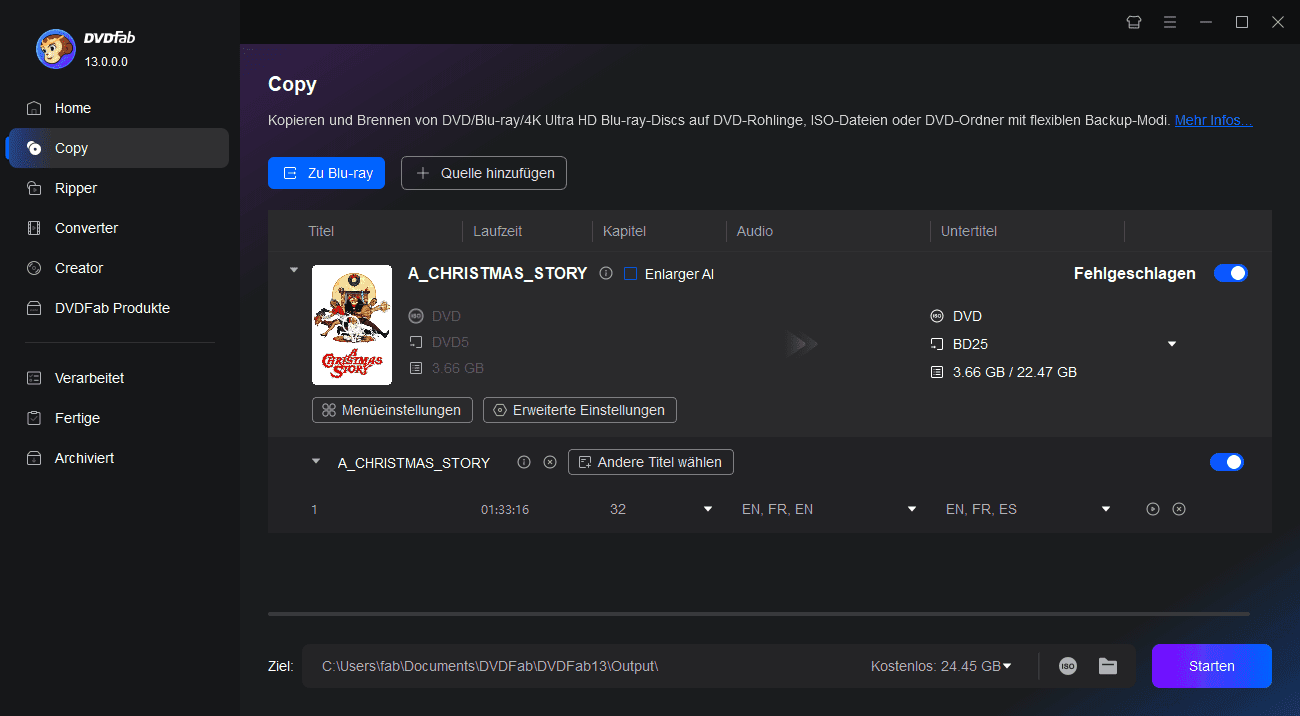This screenshot has width=1300, height=716.
Task: Open the EN, FR, EN audio dropdown
Action: [x=912, y=509]
